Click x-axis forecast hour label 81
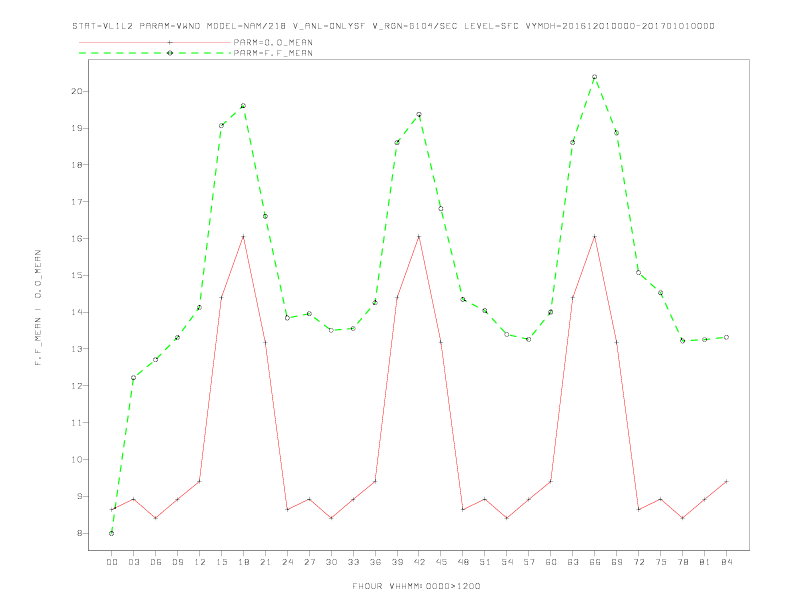This screenshot has width=792, height=612. 705,562
